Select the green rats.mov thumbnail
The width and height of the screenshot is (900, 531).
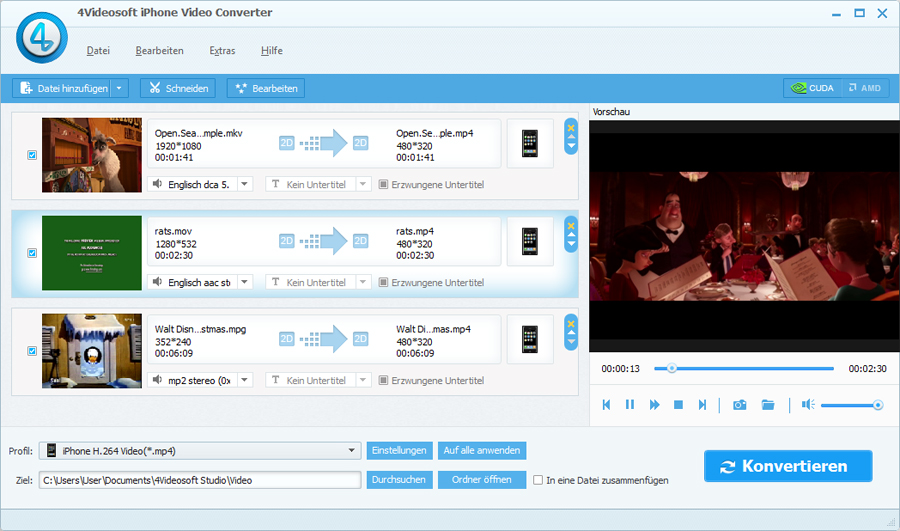(92, 253)
